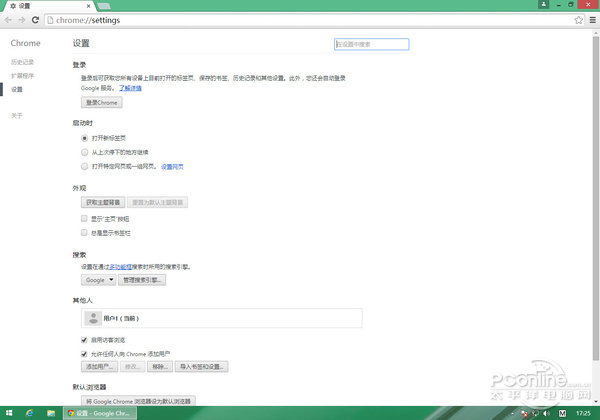Open the Chrome hamburger menu

coord(592,20)
